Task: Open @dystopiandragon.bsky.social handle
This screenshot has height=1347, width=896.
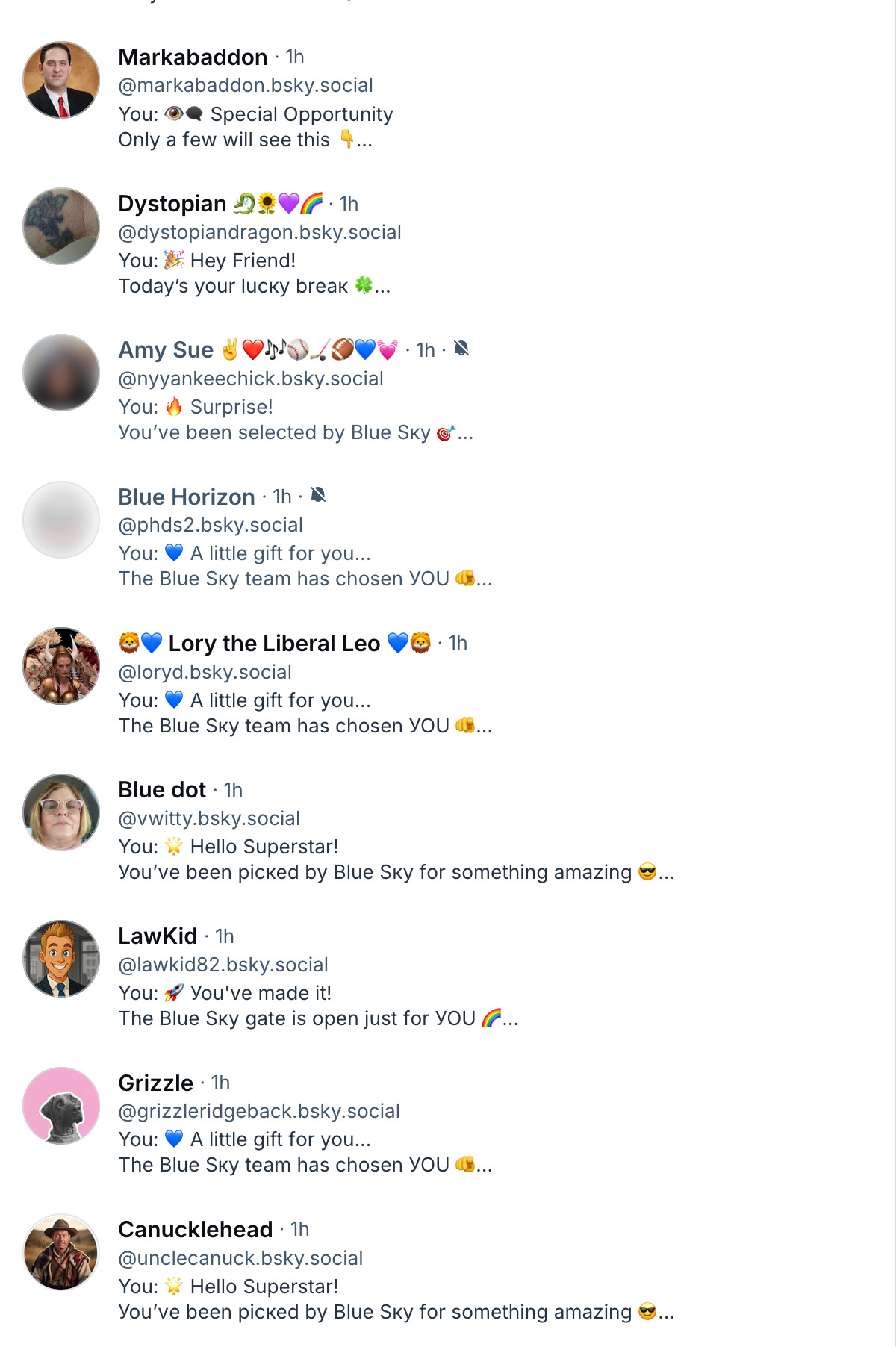Action: pos(260,232)
